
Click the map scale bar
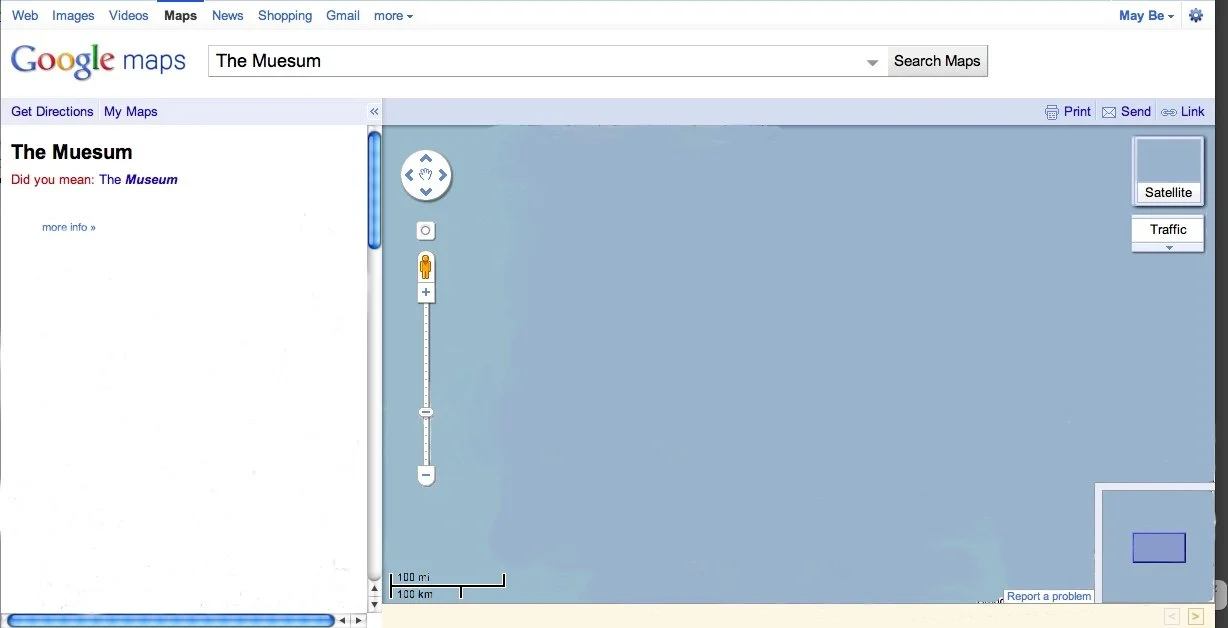tap(447, 586)
